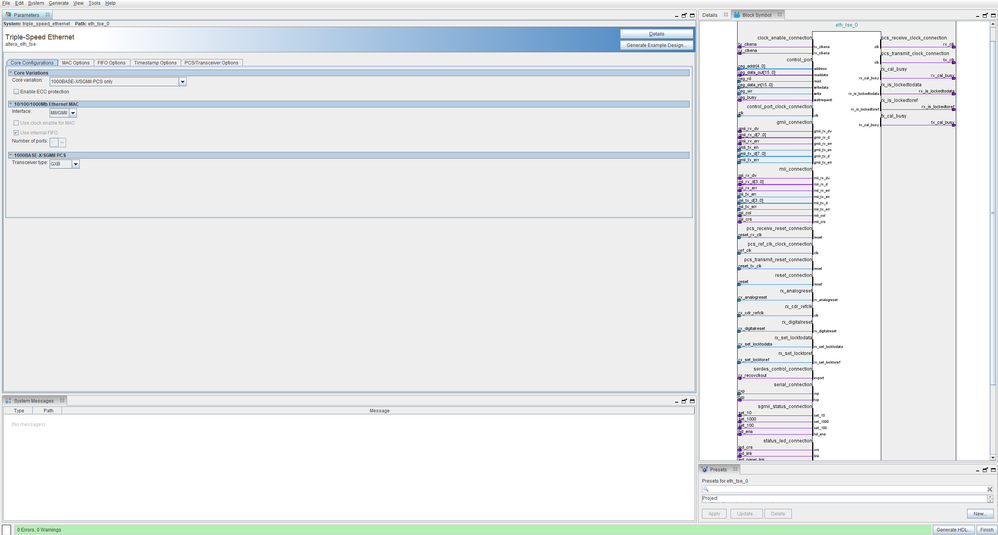Maximize the Presets panel
998x535 pixels.
point(993,470)
